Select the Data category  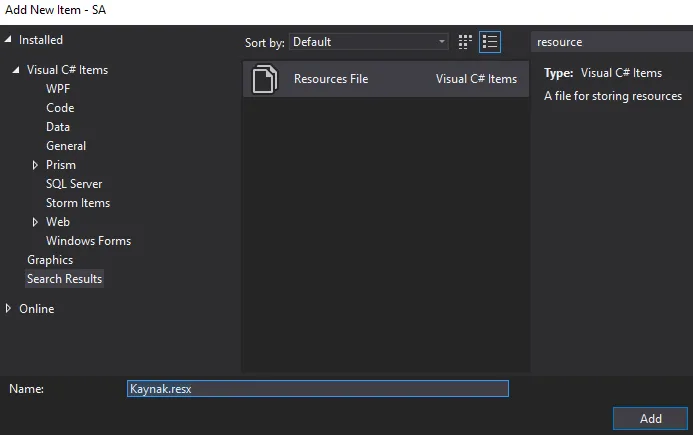pos(58,127)
